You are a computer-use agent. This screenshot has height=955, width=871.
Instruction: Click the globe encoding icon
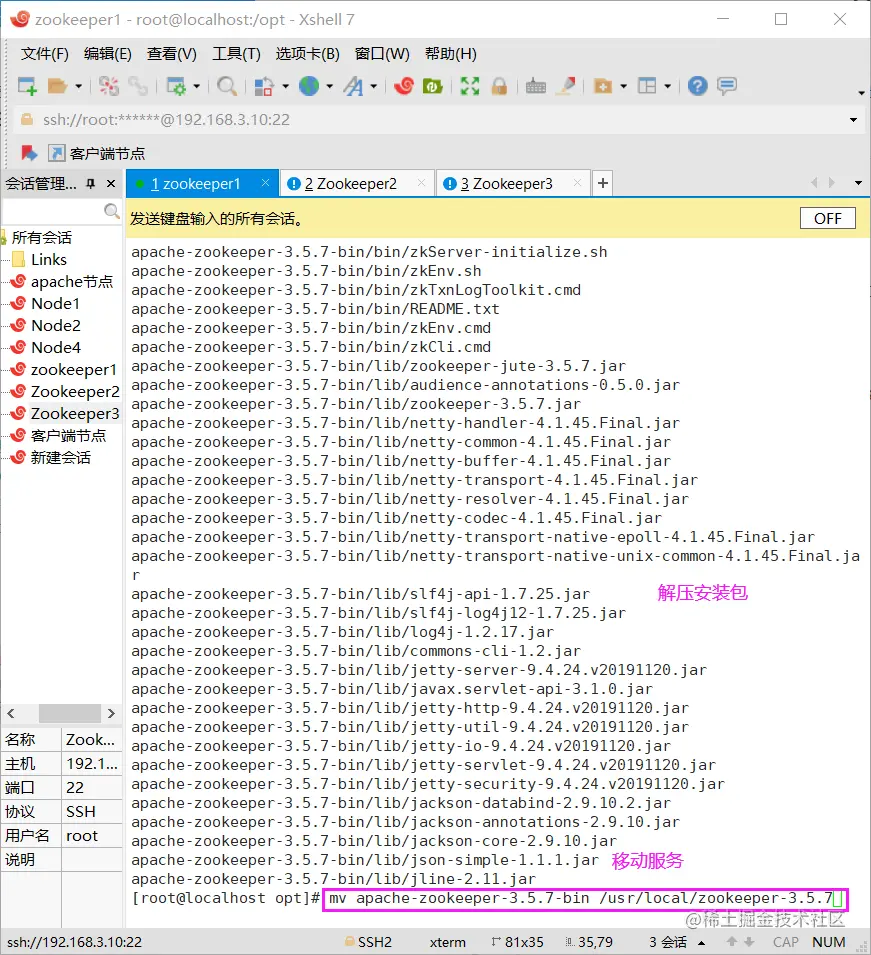pos(309,86)
